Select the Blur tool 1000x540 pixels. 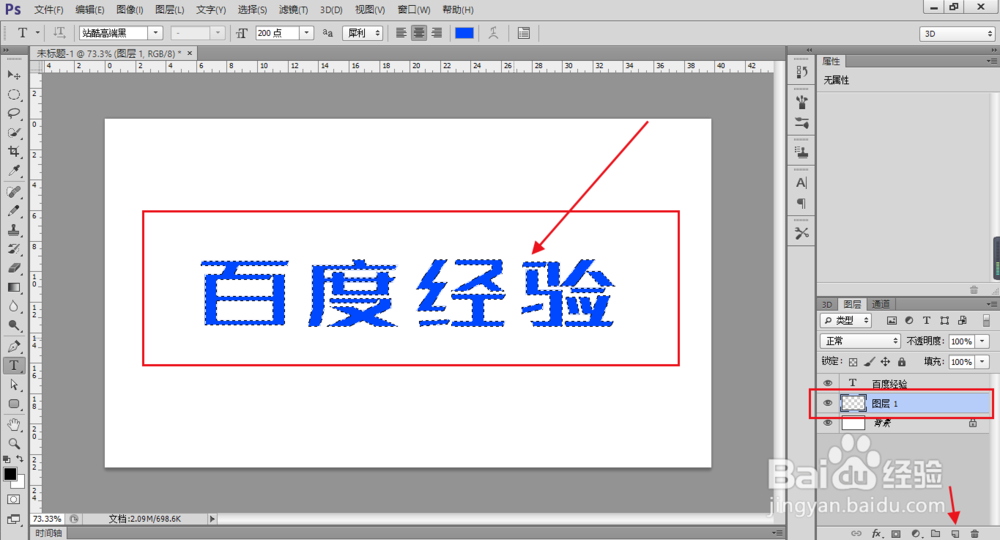pos(13,307)
